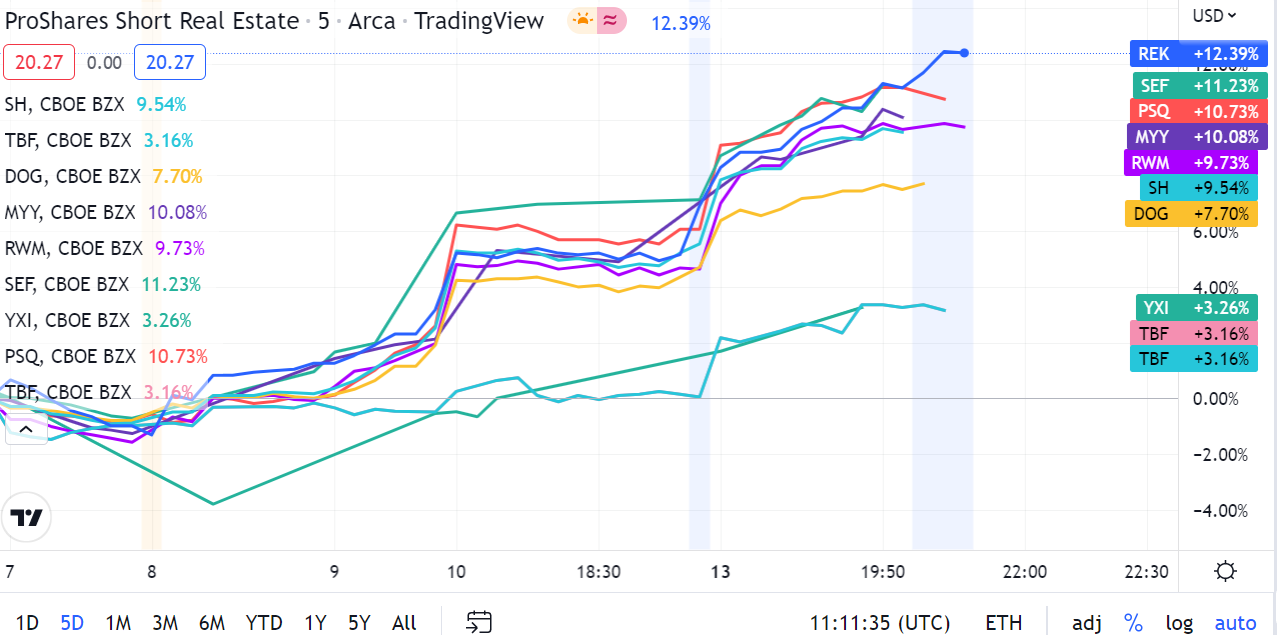Image resolution: width=1277 pixels, height=635 pixels.
Task: Select the YTD time range
Action: 264,622
